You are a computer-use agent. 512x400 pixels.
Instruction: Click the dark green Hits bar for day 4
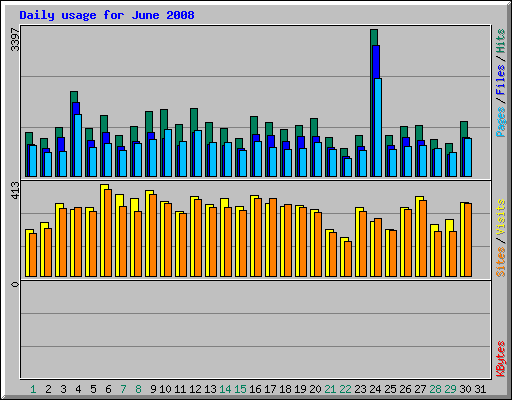74,97
